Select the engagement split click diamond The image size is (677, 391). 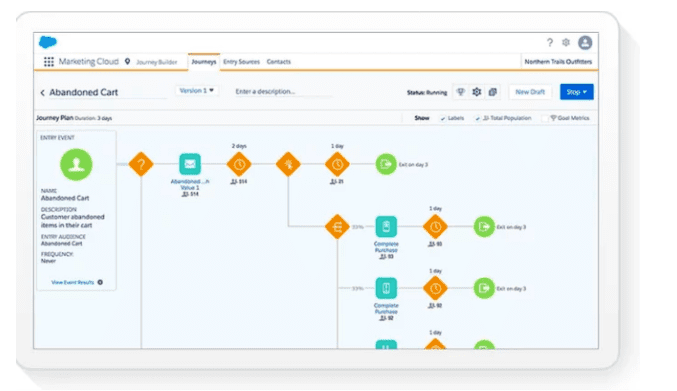tap(288, 164)
